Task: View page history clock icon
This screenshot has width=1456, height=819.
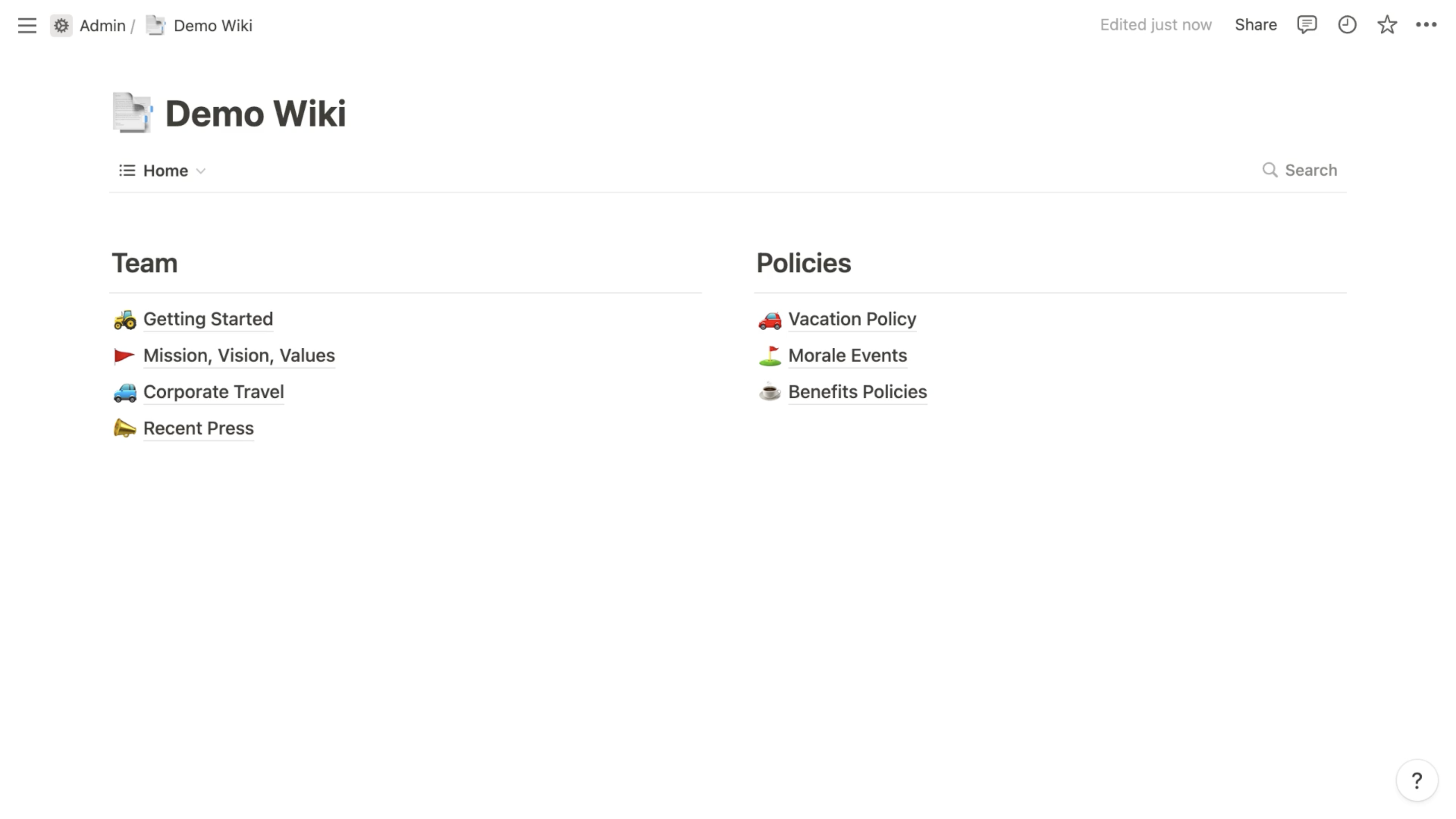Action: 1347,25
